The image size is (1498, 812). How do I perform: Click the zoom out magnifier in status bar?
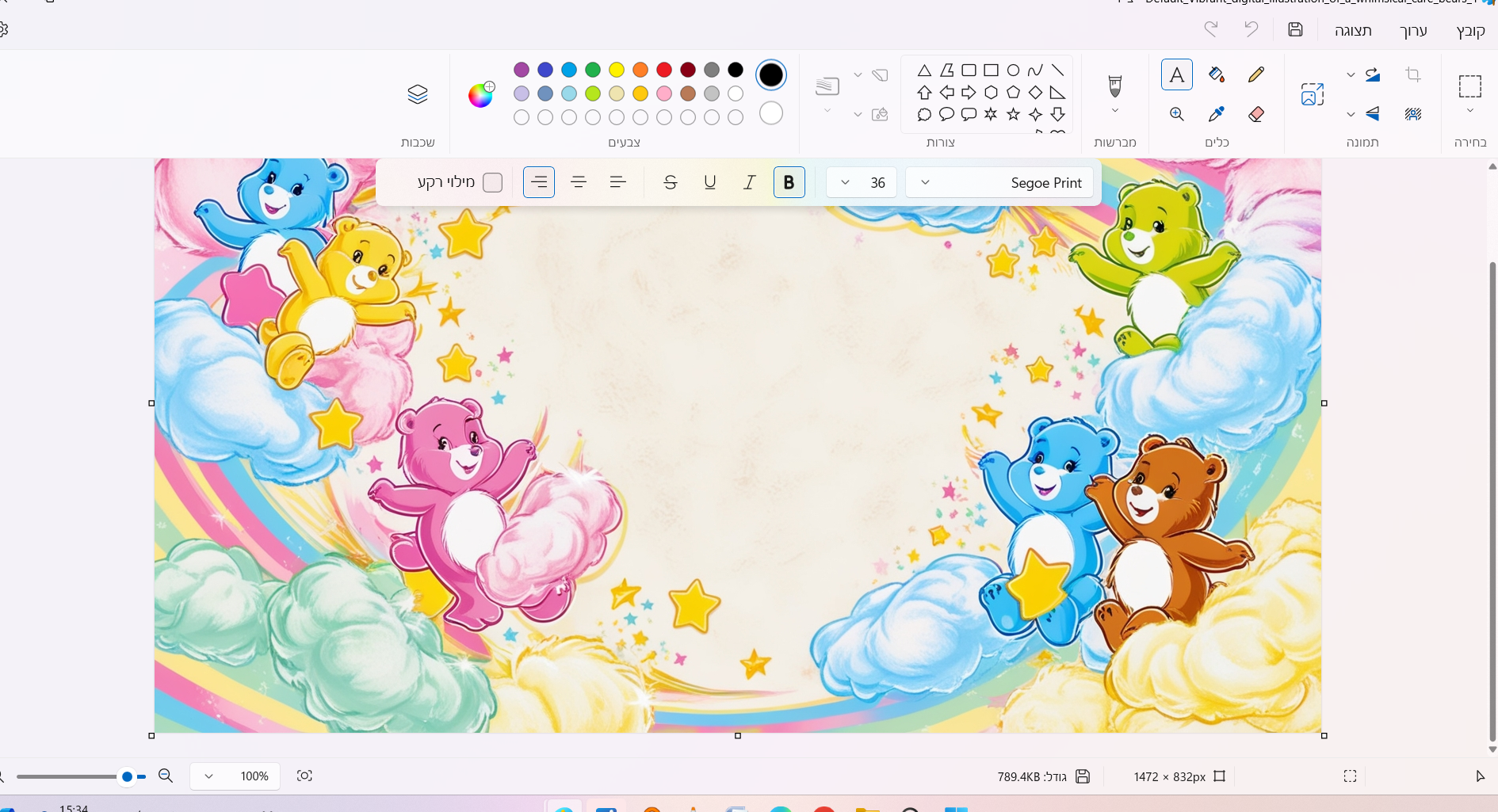166,776
